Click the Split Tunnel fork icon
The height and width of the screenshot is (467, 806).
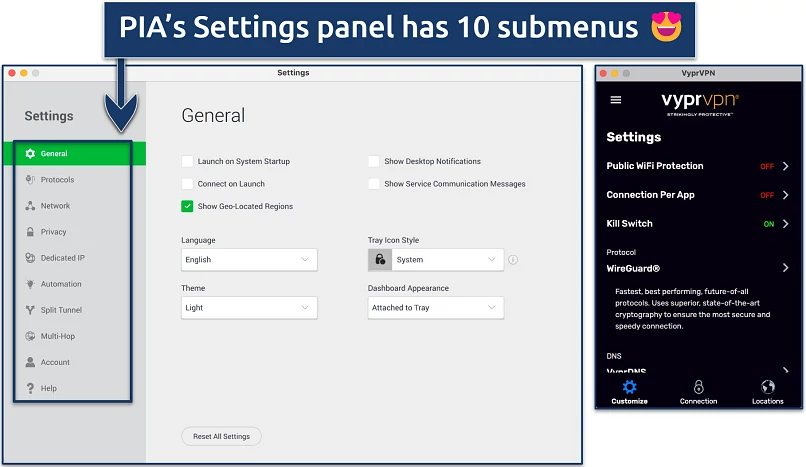click(x=30, y=310)
